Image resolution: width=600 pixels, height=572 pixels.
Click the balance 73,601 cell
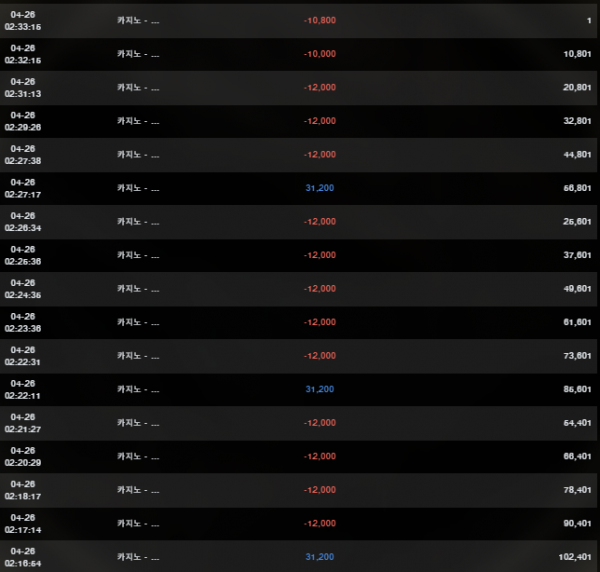577,355
